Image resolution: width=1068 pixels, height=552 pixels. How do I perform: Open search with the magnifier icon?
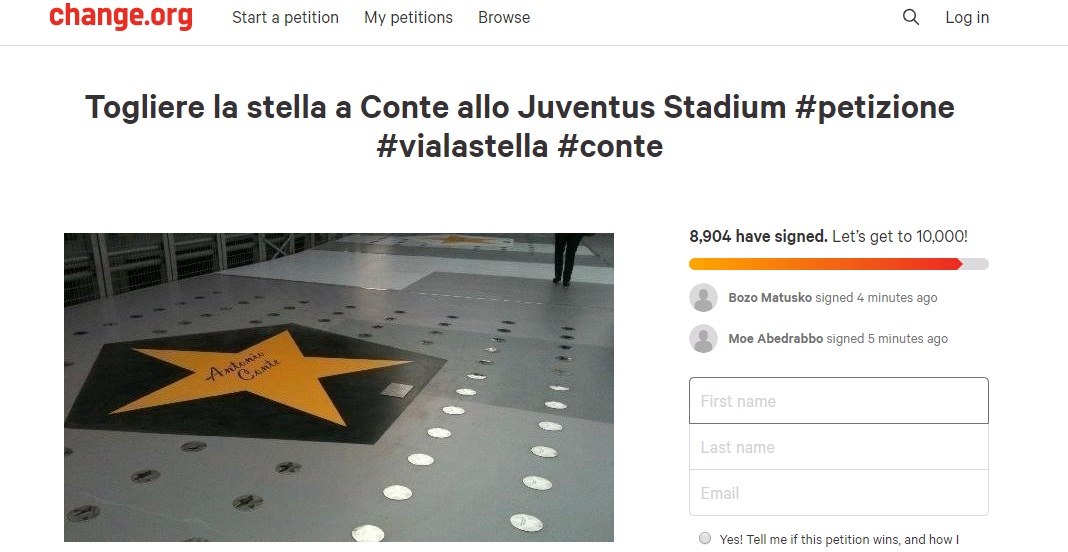pyautogui.click(x=910, y=17)
